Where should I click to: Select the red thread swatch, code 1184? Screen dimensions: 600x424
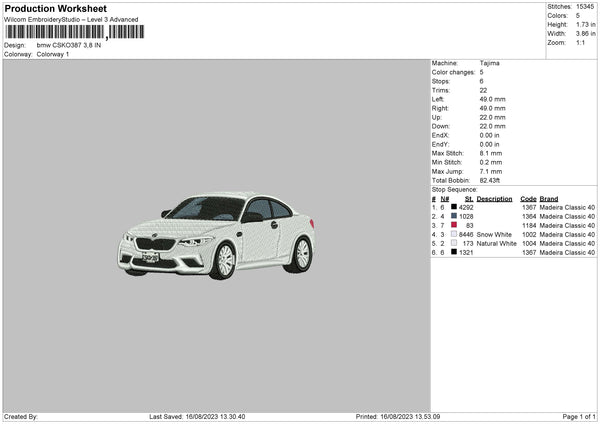(454, 225)
